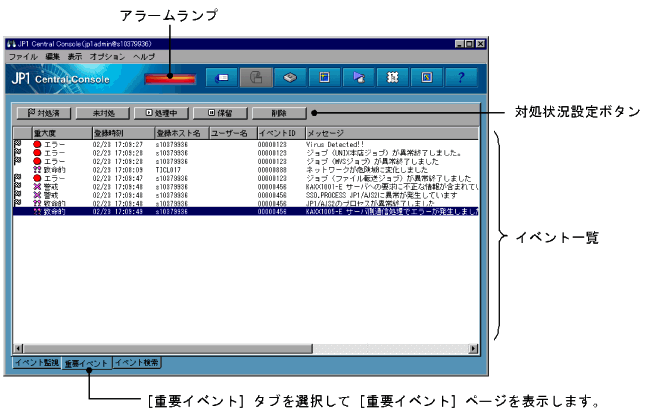Click the 警戒 cross icon on KAXX1001-E row
The image size is (663, 417).
point(37,187)
